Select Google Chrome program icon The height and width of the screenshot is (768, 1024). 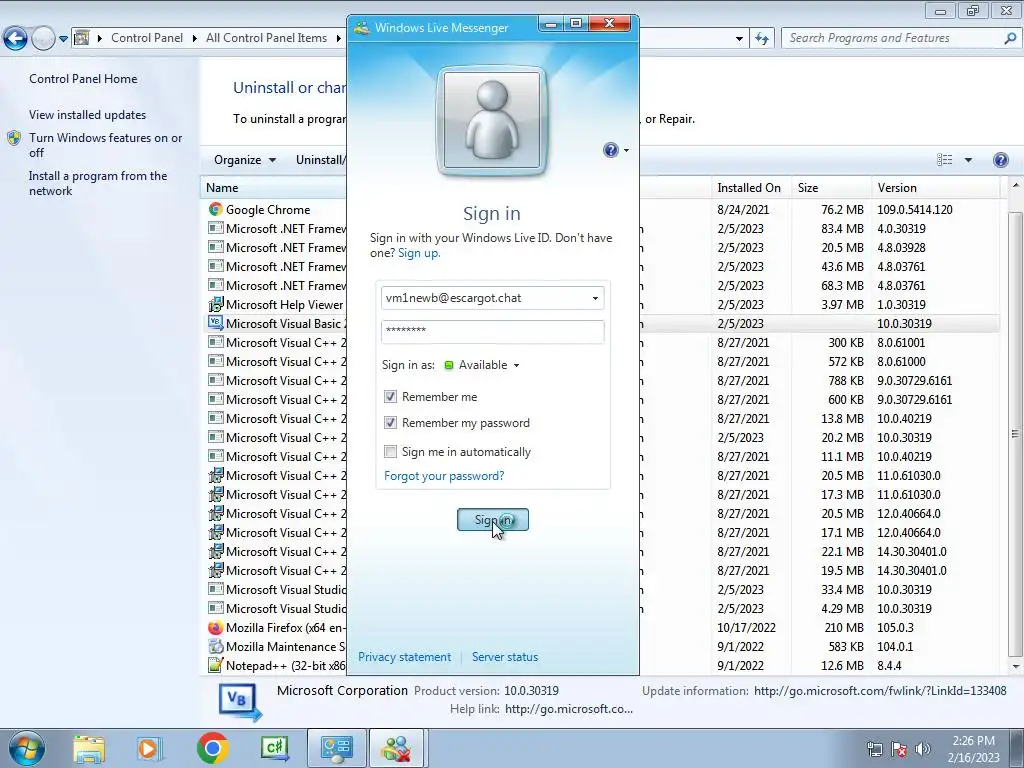(x=216, y=210)
